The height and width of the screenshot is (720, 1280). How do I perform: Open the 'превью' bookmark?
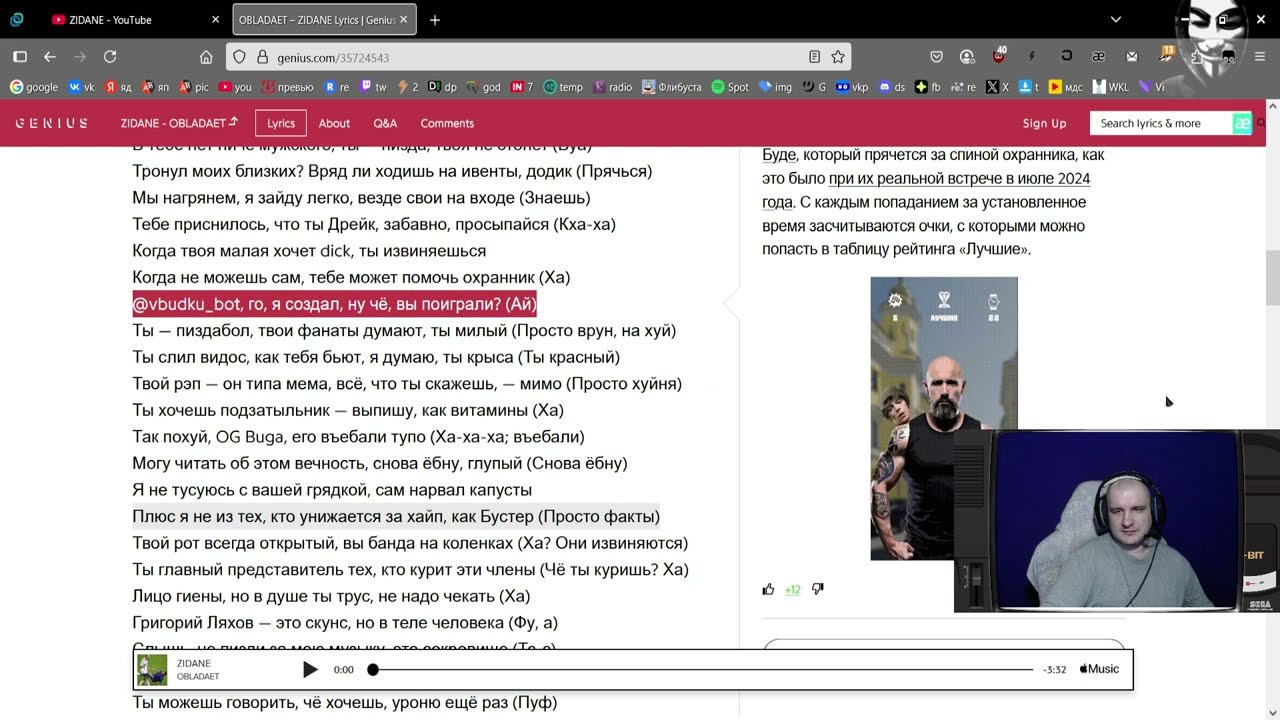pos(287,87)
